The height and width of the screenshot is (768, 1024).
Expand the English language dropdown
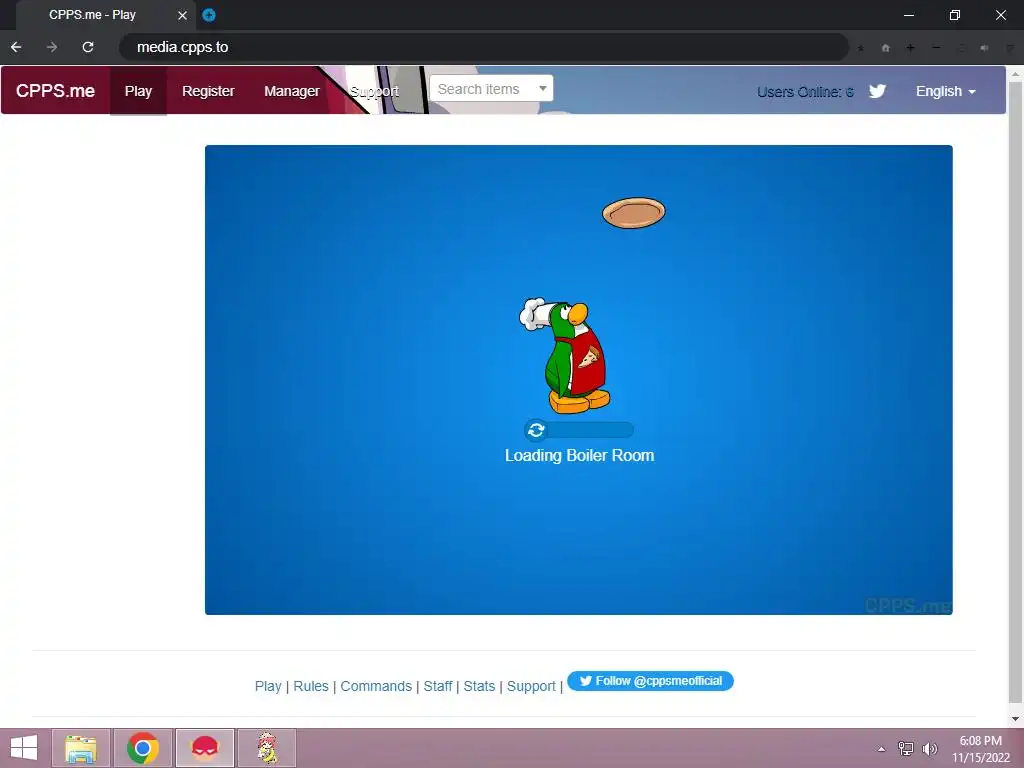point(946,91)
